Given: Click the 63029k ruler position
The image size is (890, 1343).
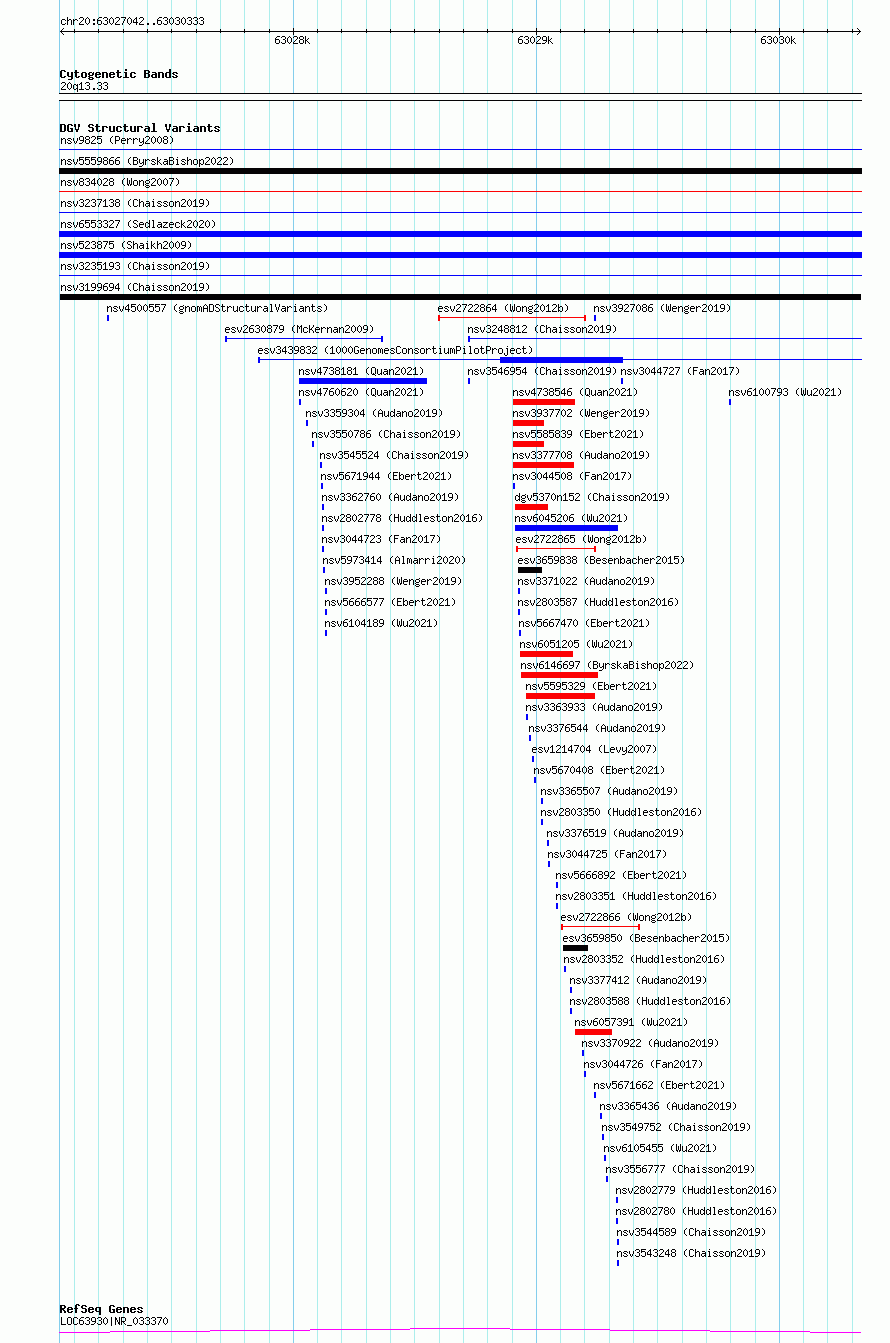Looking at the screenshot, I should click(535, 41).
